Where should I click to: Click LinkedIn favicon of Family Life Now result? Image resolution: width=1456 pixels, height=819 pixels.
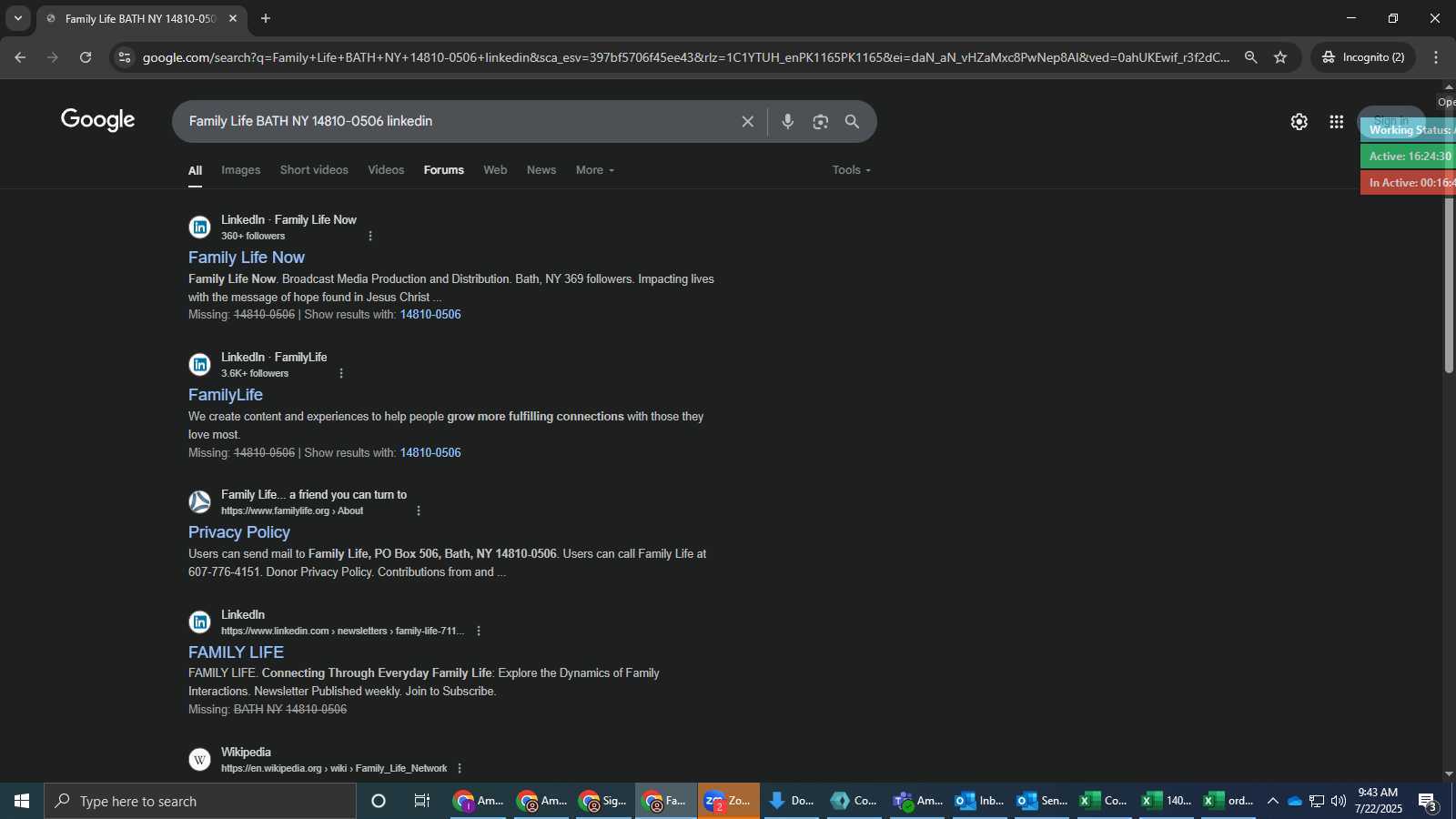[199, 227]
